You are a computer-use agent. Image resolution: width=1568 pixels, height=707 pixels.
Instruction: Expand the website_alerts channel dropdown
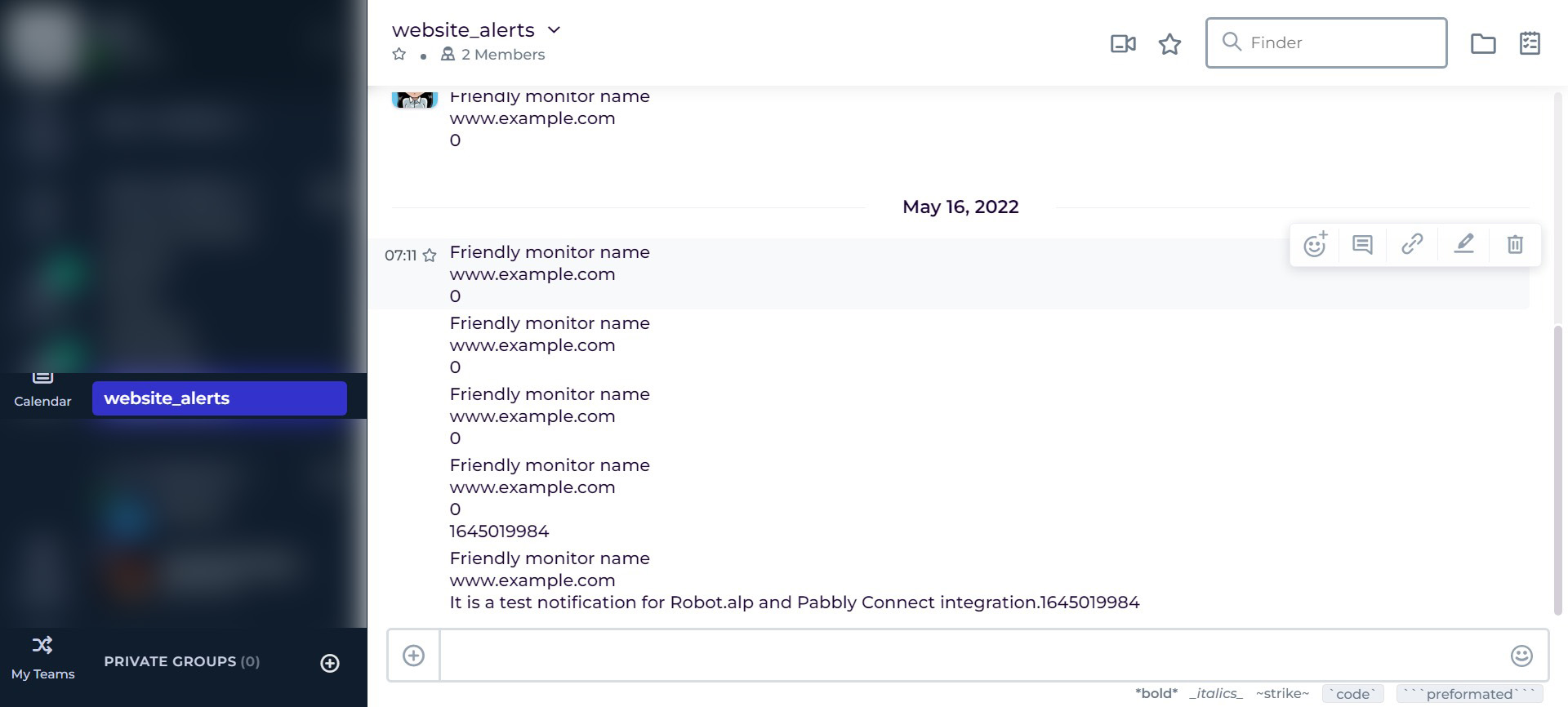[554, 30]
